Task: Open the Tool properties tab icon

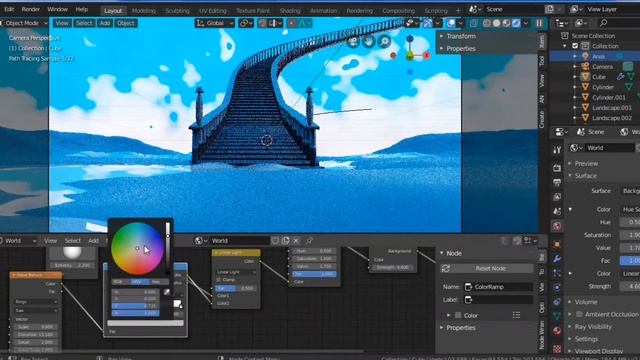Action: pos(557,150)
